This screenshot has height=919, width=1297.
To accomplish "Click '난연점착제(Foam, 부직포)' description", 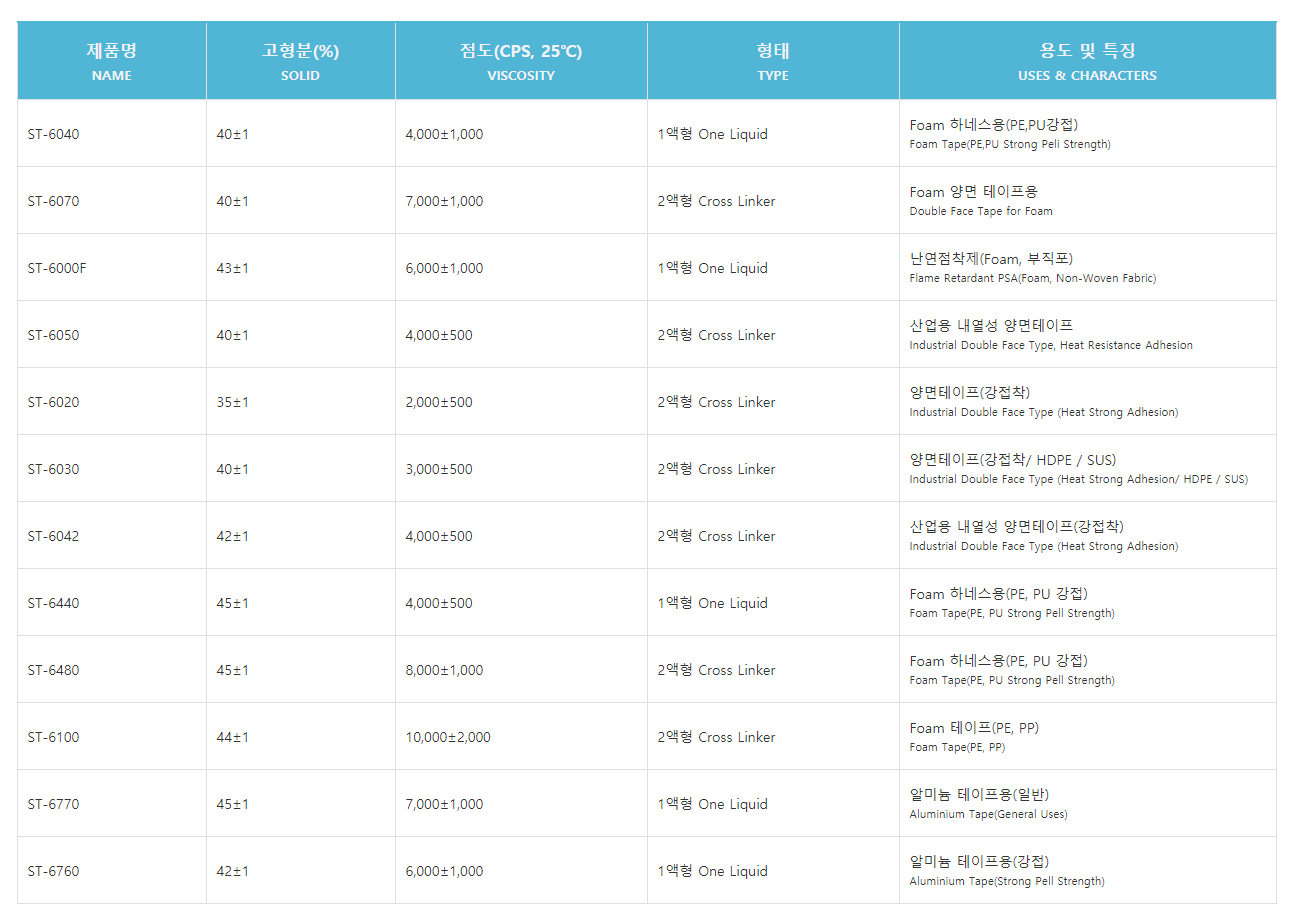I will pos(991,259).
